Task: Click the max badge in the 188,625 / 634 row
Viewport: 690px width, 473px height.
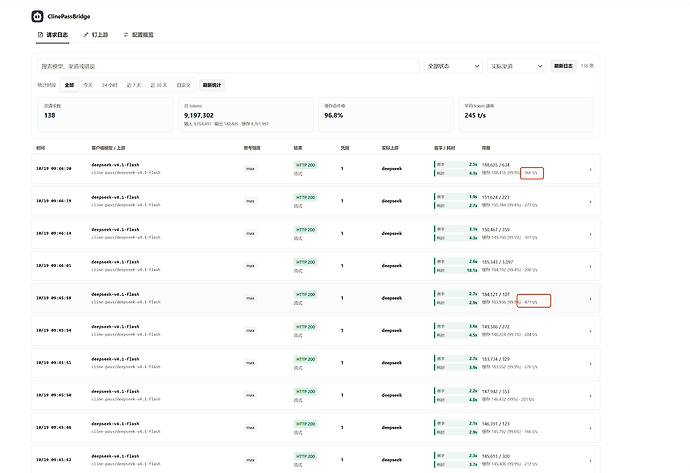Action: tap(250, 169)
